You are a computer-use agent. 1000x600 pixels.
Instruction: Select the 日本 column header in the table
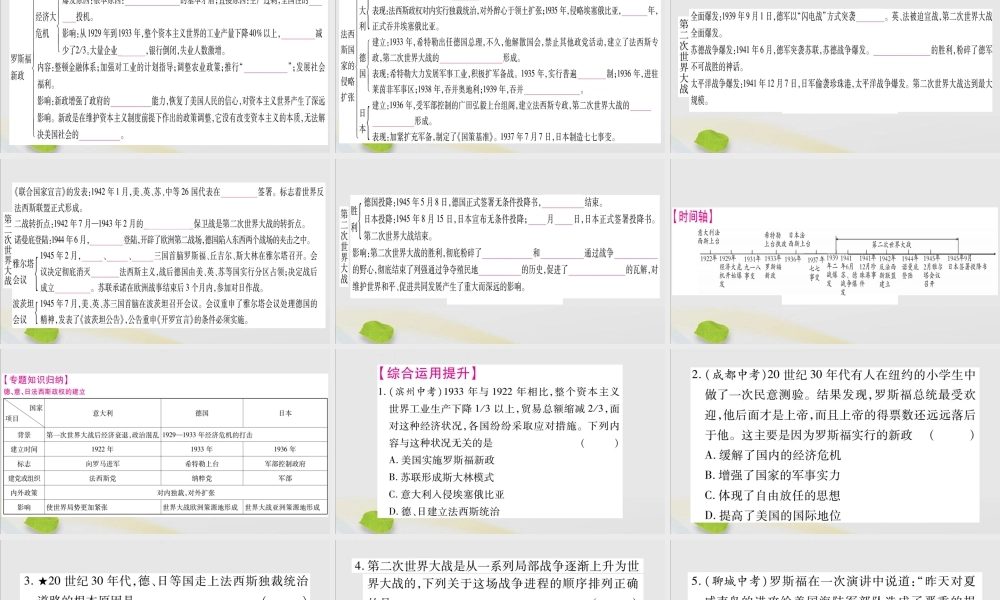[285, 413]
